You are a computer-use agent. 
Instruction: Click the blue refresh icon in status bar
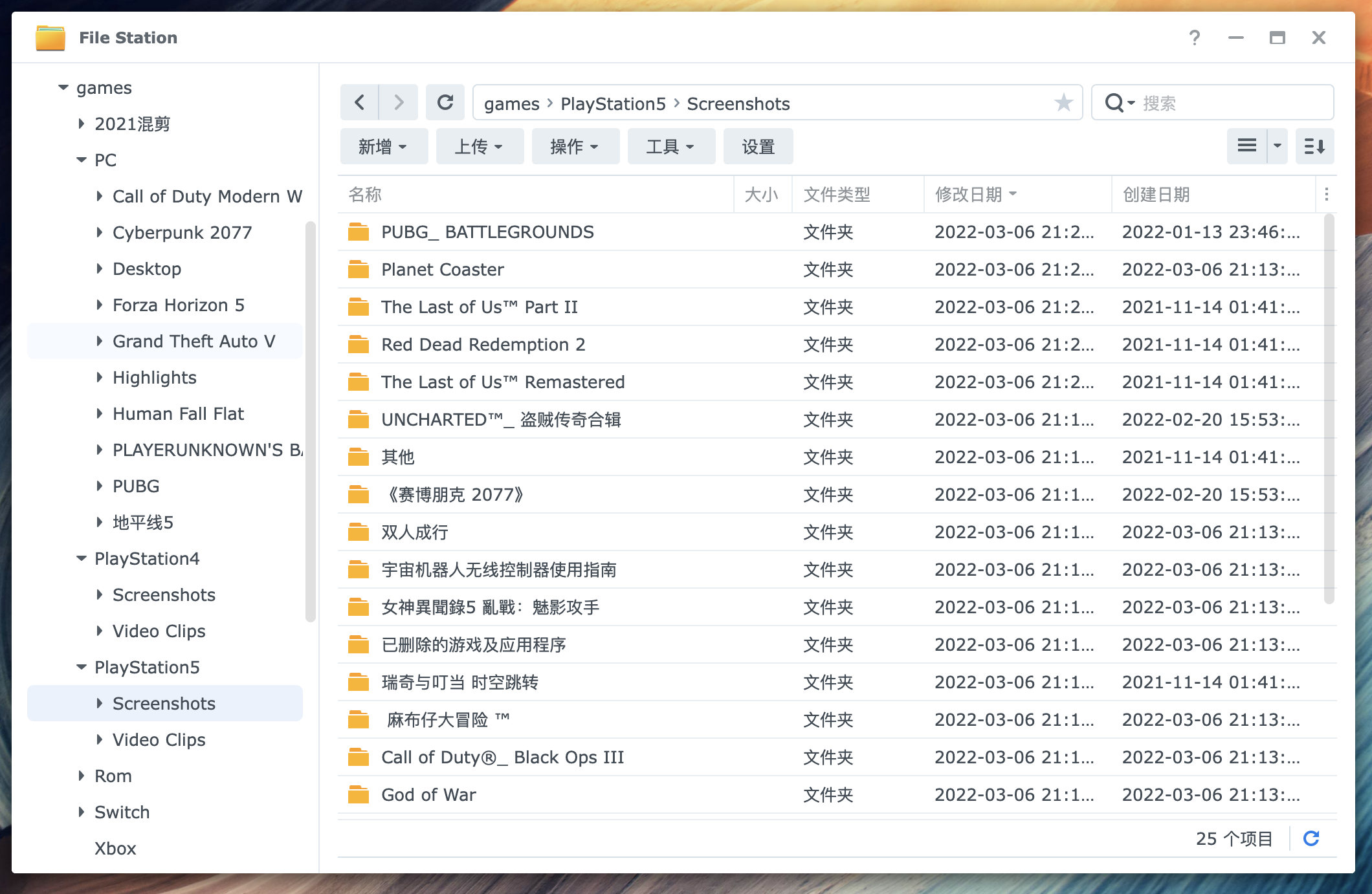coord(1311,839)
